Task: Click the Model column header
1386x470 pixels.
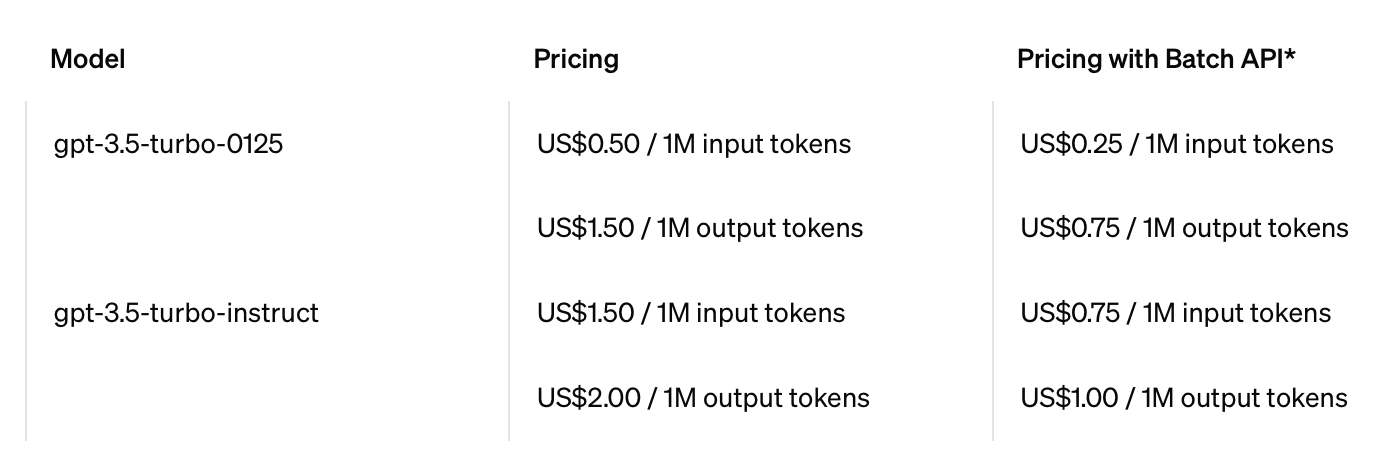Action: coord(88,59)
